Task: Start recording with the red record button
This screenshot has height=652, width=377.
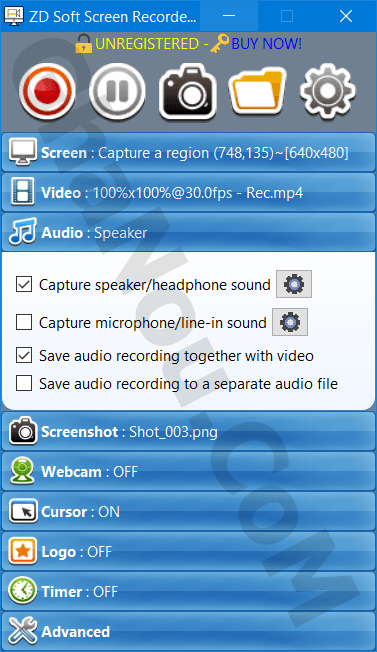Action: coord(47,91)
